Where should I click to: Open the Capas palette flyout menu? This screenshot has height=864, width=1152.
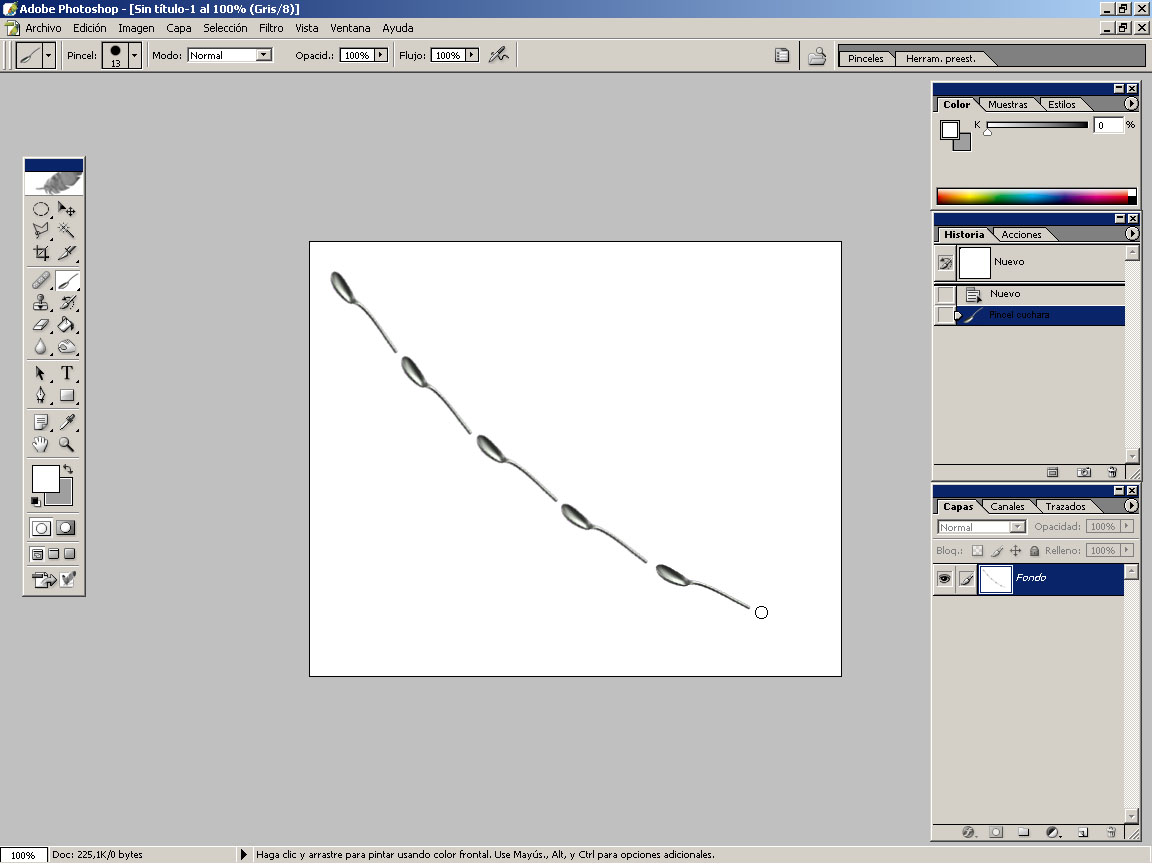click(x=1131, y=505)
